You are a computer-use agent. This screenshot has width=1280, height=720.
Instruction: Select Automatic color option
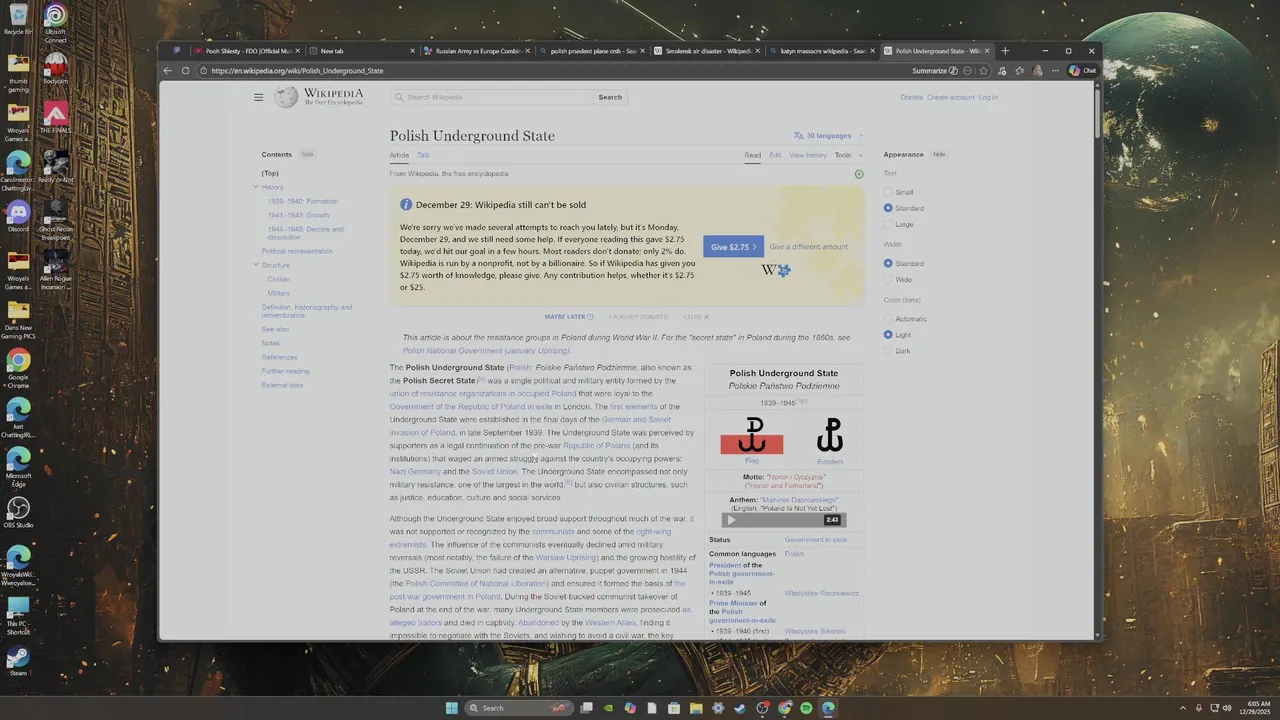pos(888,319)
